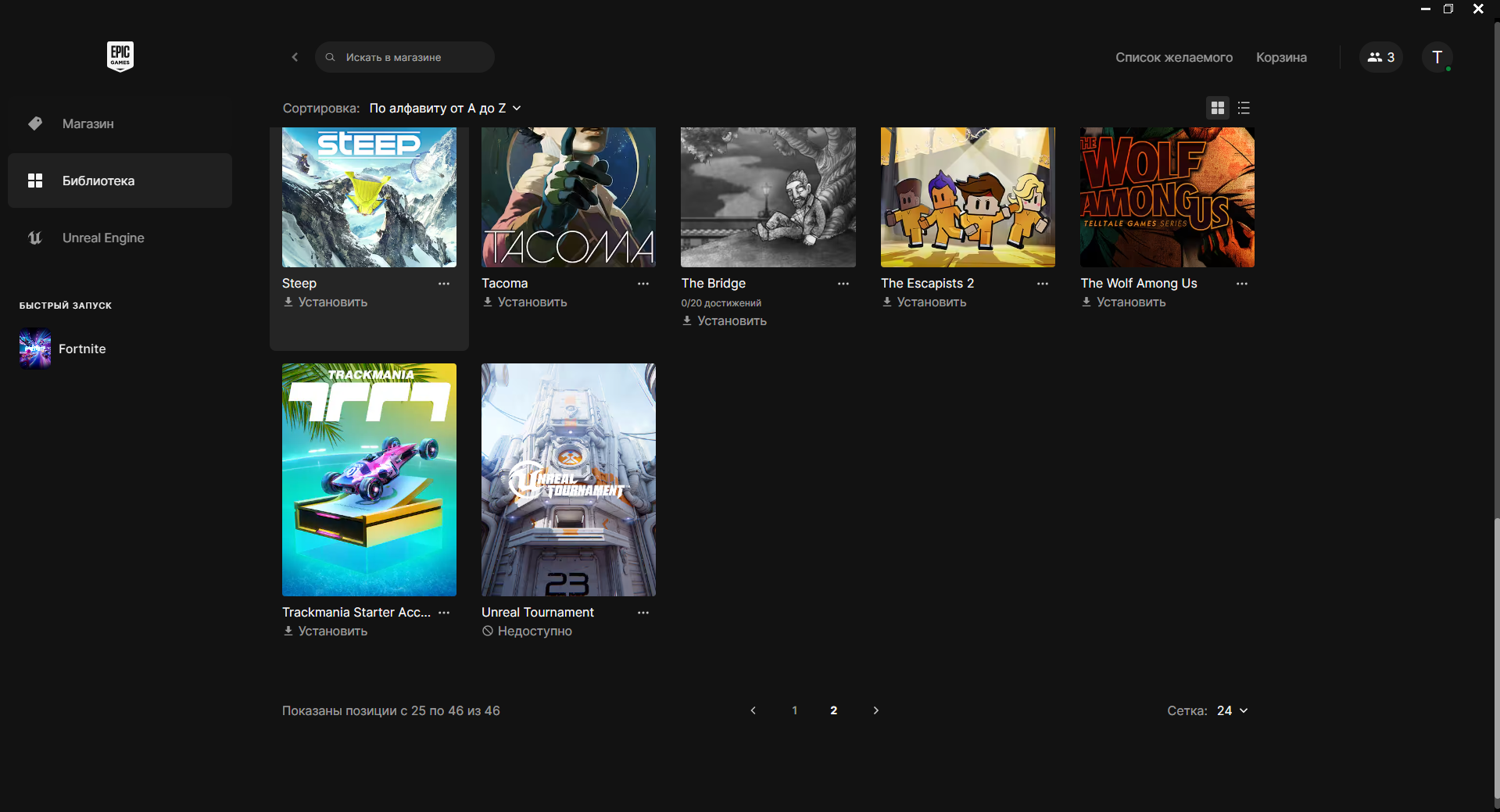Open the Unreal Tournament cover image
Image resolution: width=1500 pixels, height=812 pixels.
pos(568,480)
